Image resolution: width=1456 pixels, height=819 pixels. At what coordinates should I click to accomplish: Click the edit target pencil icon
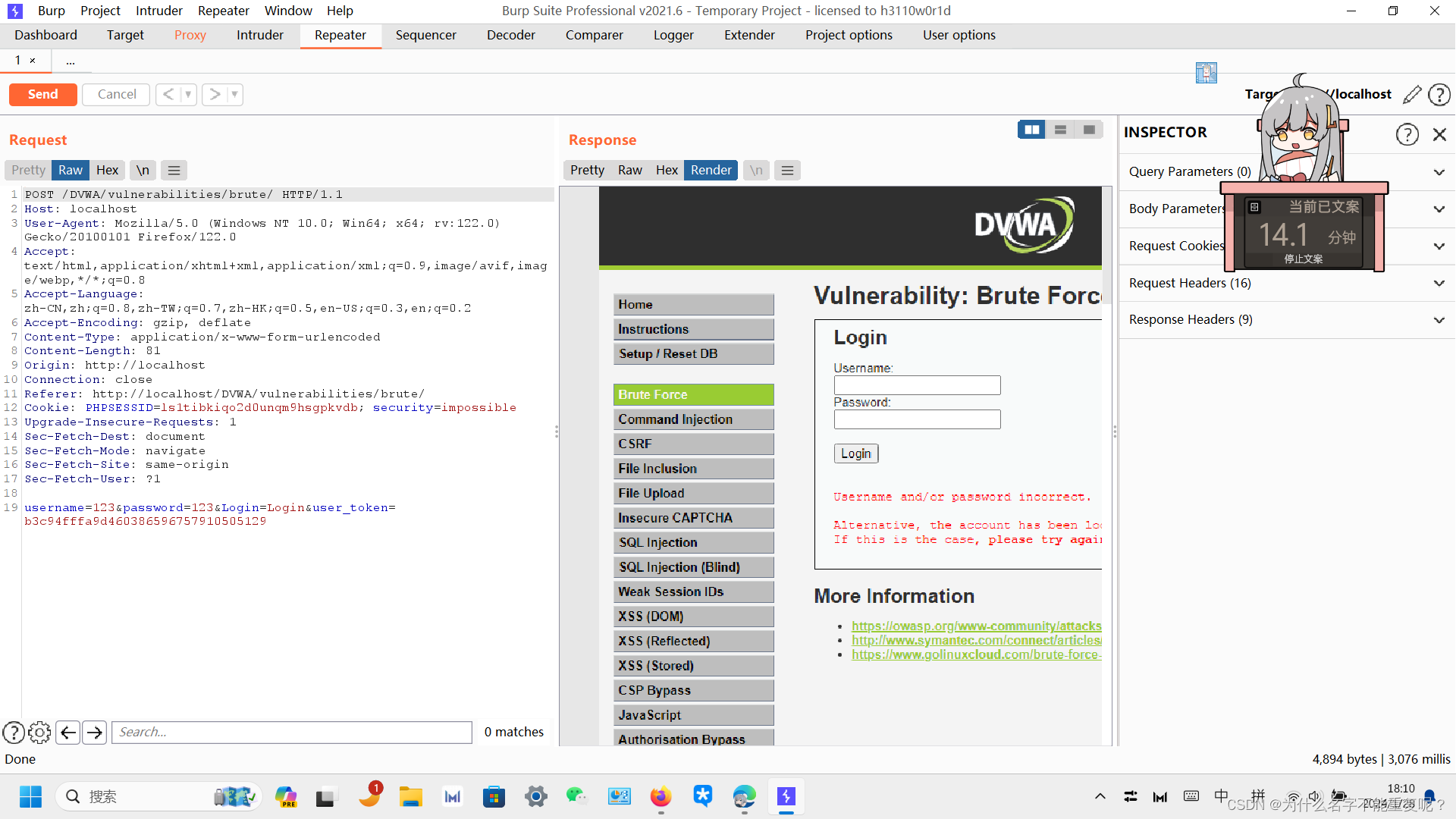1411,95
